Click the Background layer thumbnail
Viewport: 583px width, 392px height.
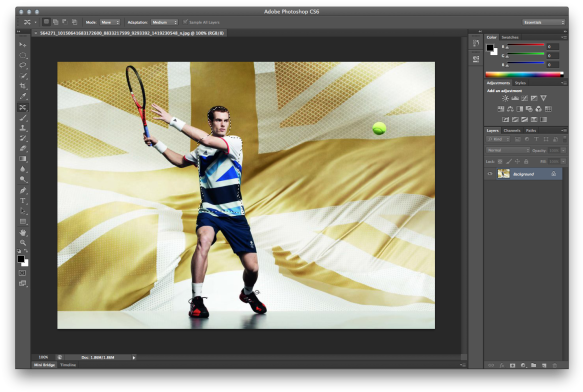coord(503,174)
